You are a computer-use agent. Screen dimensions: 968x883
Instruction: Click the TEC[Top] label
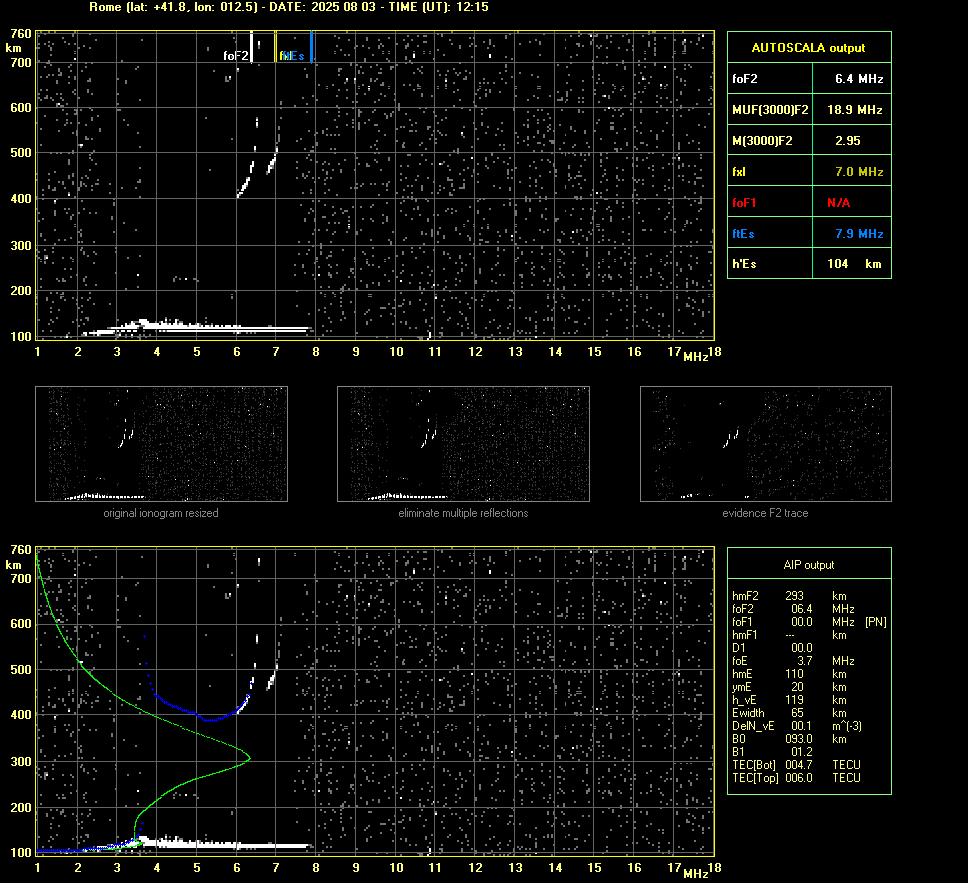[756, 777]
